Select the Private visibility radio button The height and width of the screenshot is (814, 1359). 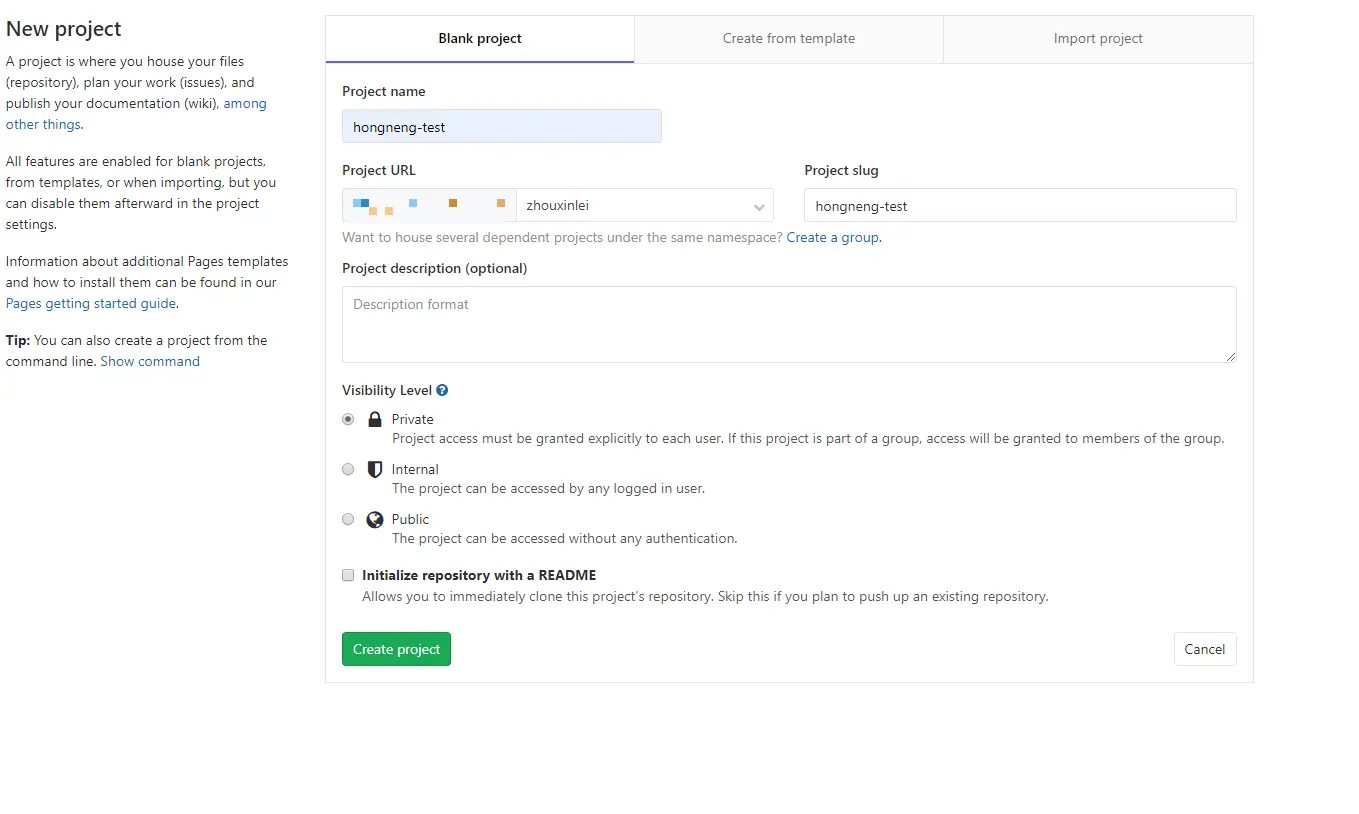point(348,420)
